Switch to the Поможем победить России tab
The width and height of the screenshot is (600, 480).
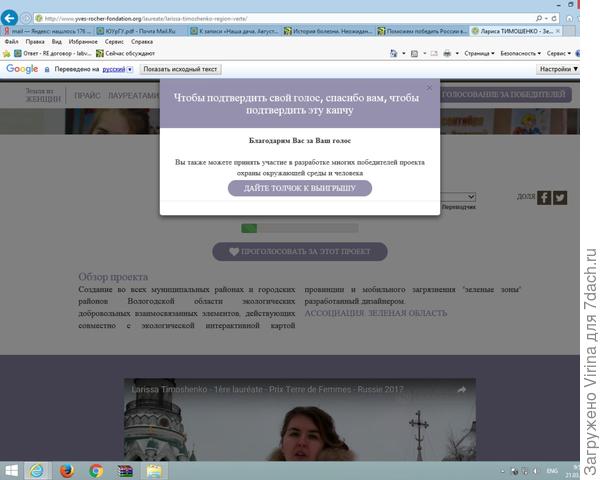point(422,31)
